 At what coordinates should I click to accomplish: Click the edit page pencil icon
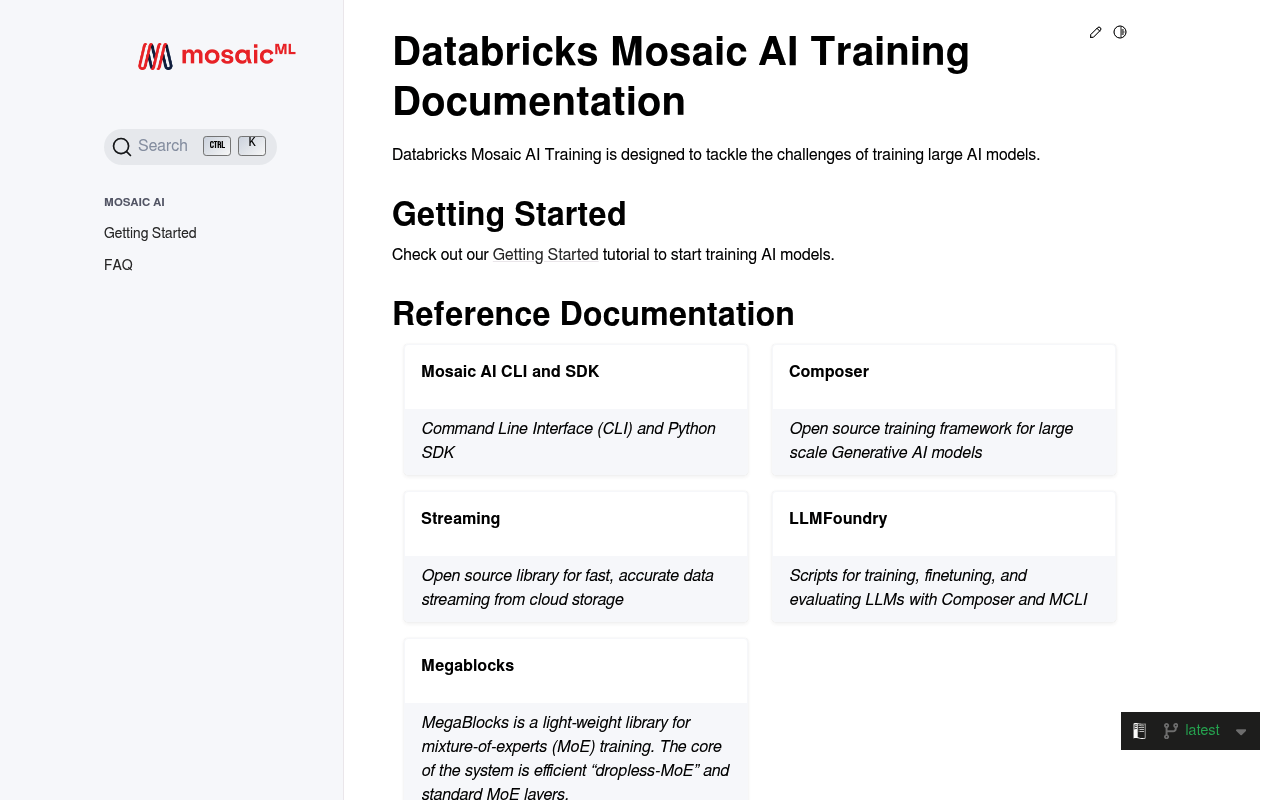[x=1096, y=32]
